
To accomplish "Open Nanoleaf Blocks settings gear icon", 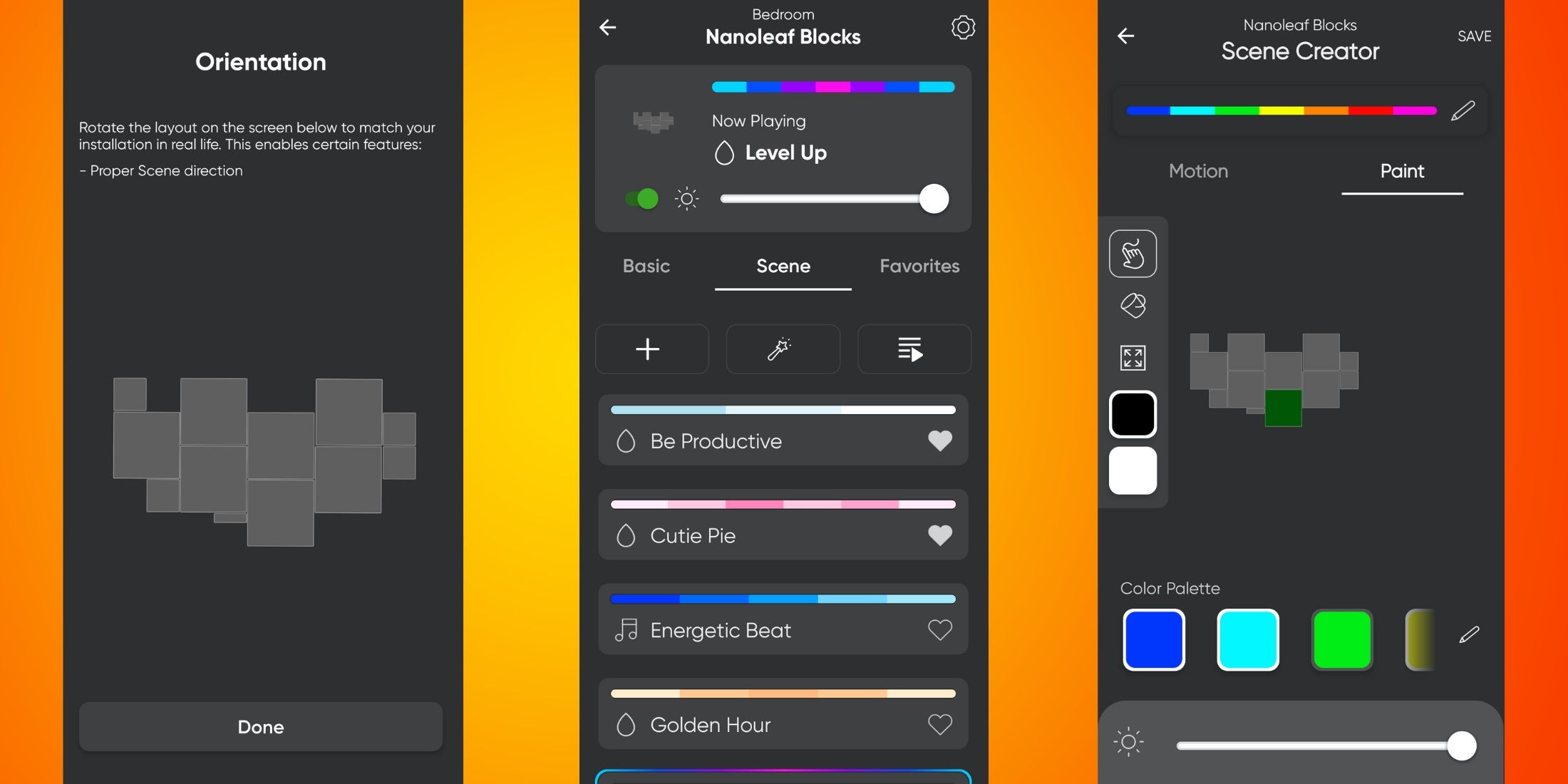I will click(x=962, y=27).
